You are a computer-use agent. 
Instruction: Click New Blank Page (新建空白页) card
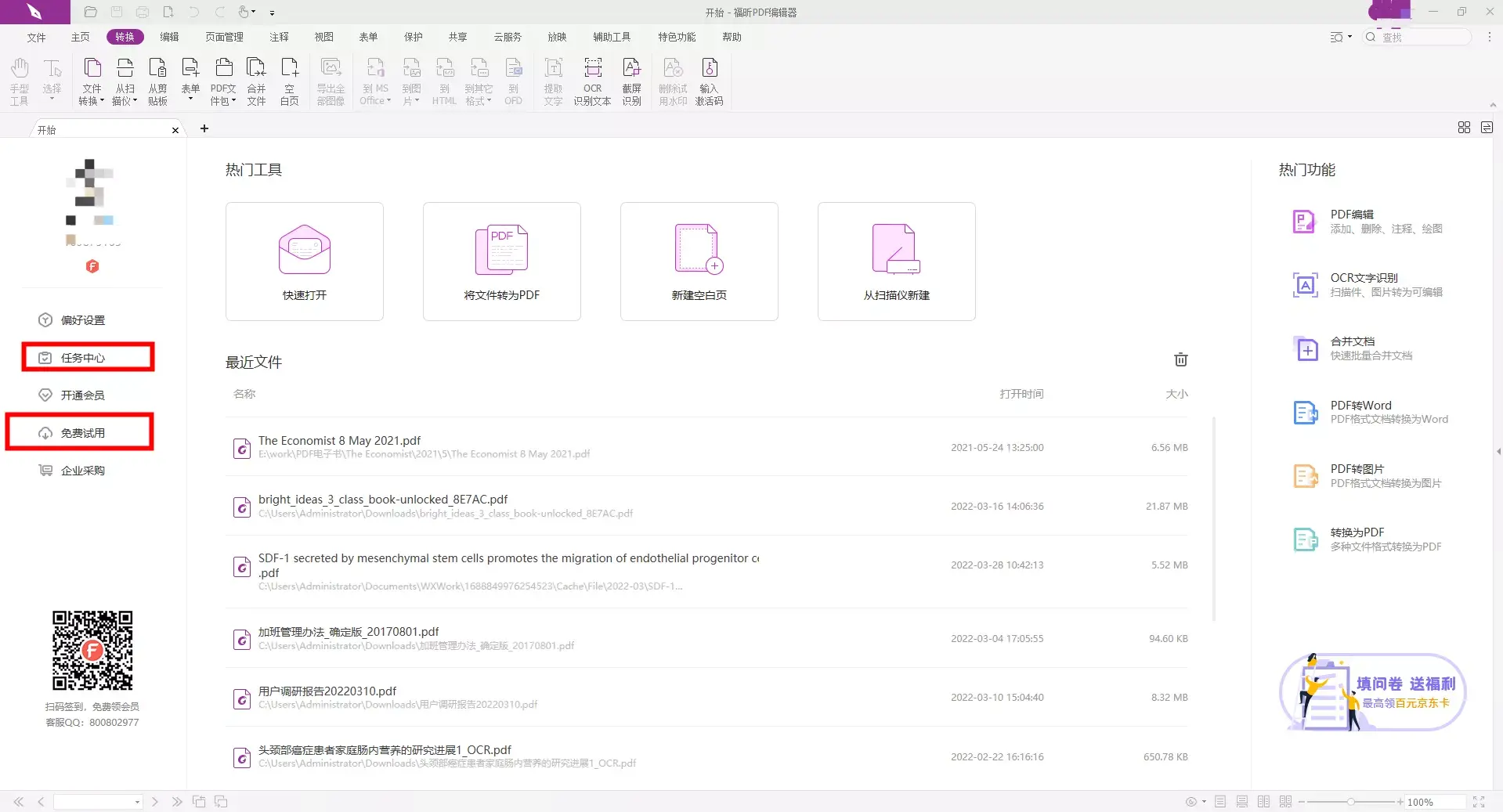tap(699, 262)
